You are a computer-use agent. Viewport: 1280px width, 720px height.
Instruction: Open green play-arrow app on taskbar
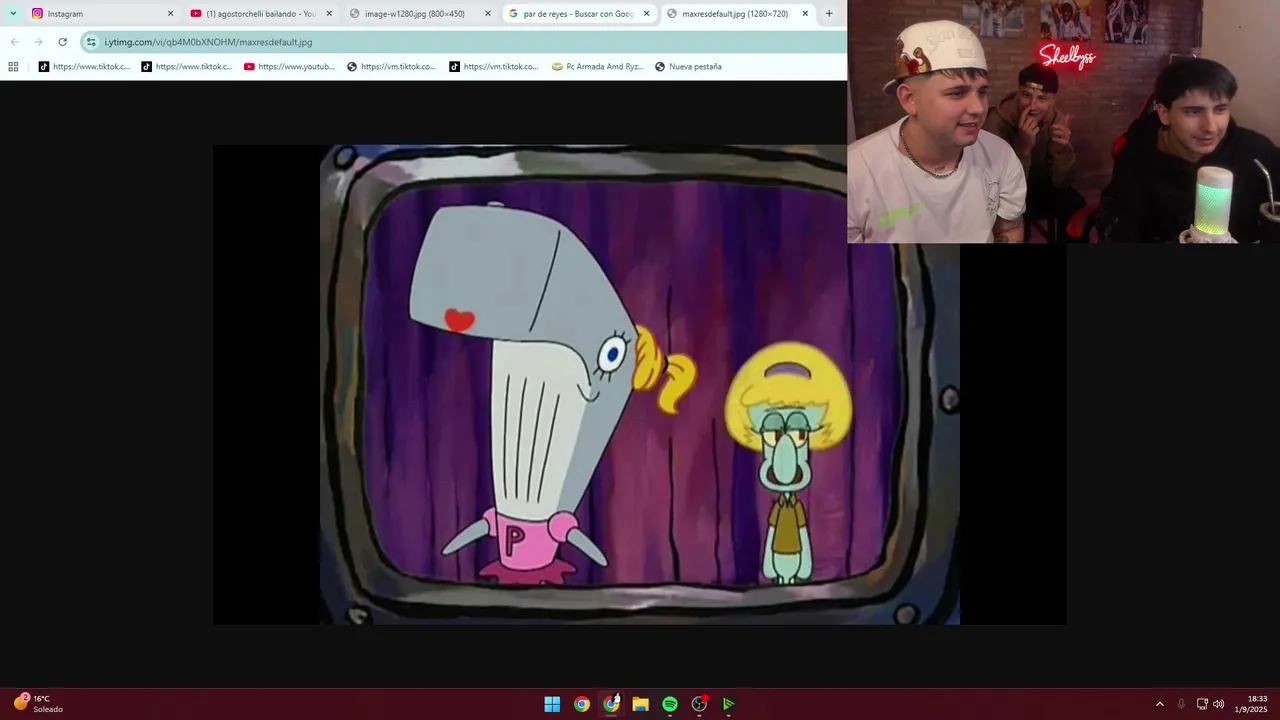point(729,704)
